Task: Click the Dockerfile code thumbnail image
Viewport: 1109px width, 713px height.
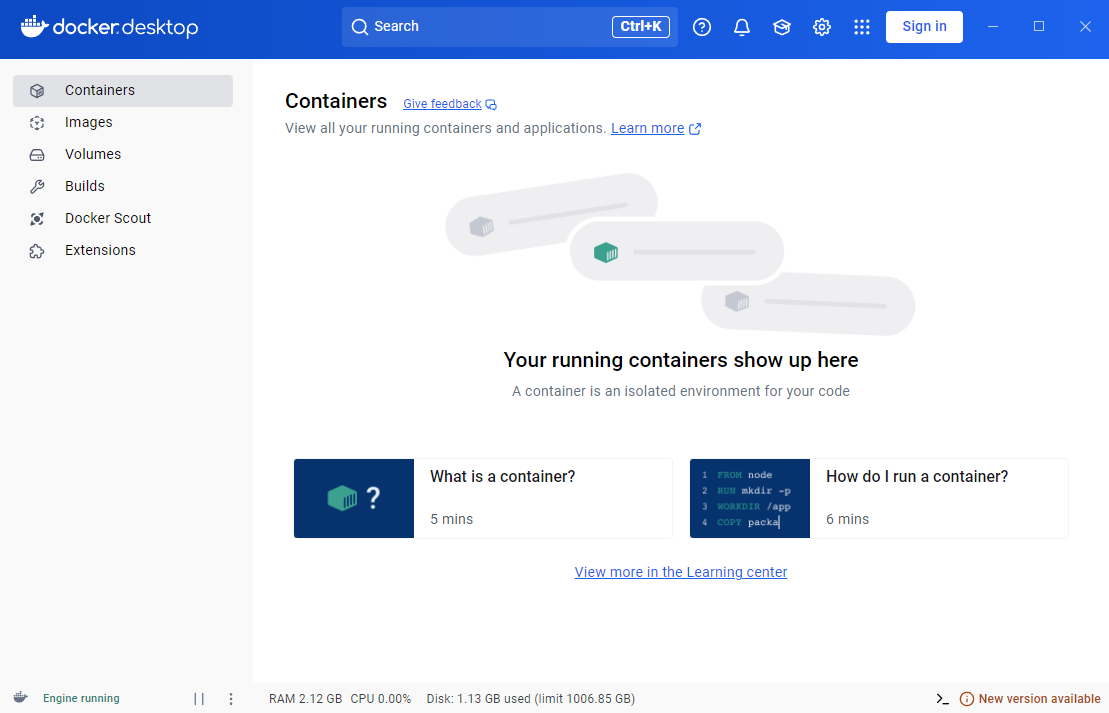Action: (750, 499)
